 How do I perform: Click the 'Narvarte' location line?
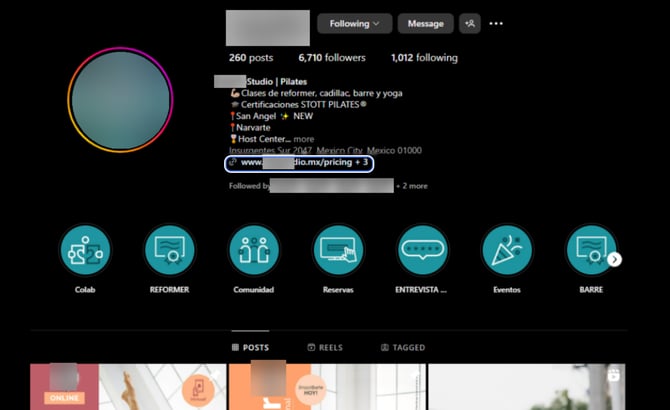(x=250, y=128)
